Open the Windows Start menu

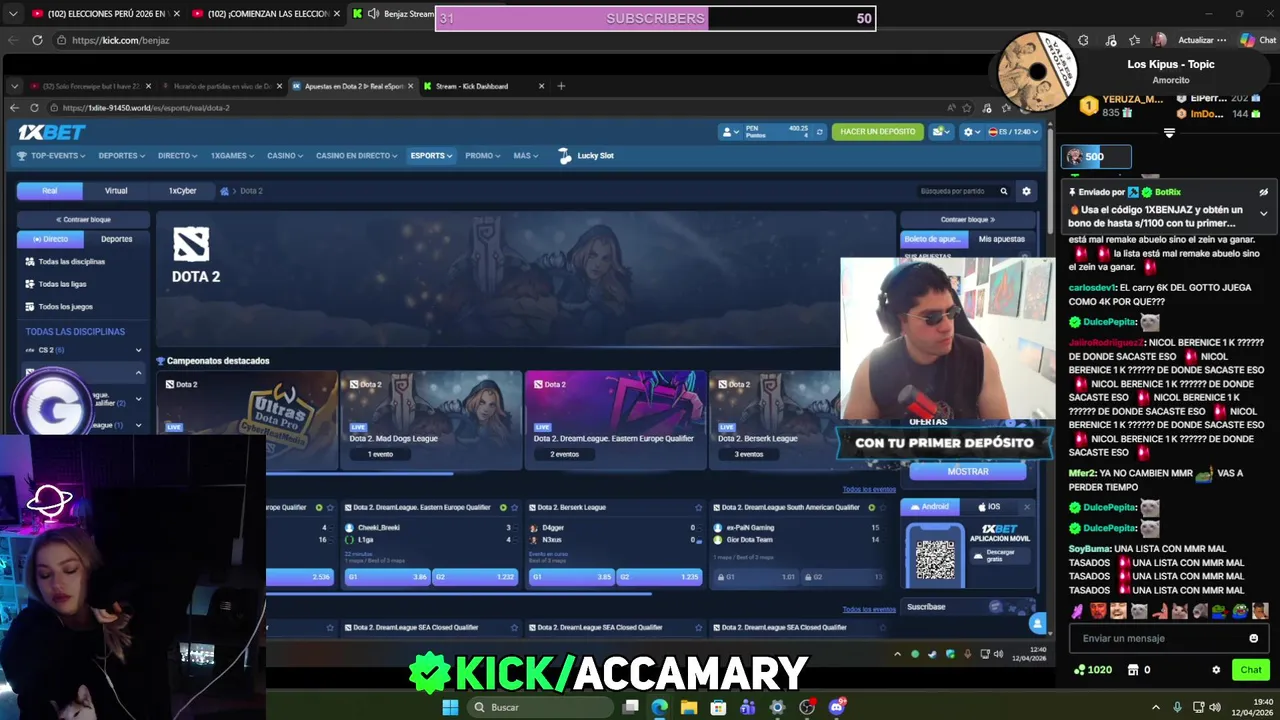click(450, 707)
